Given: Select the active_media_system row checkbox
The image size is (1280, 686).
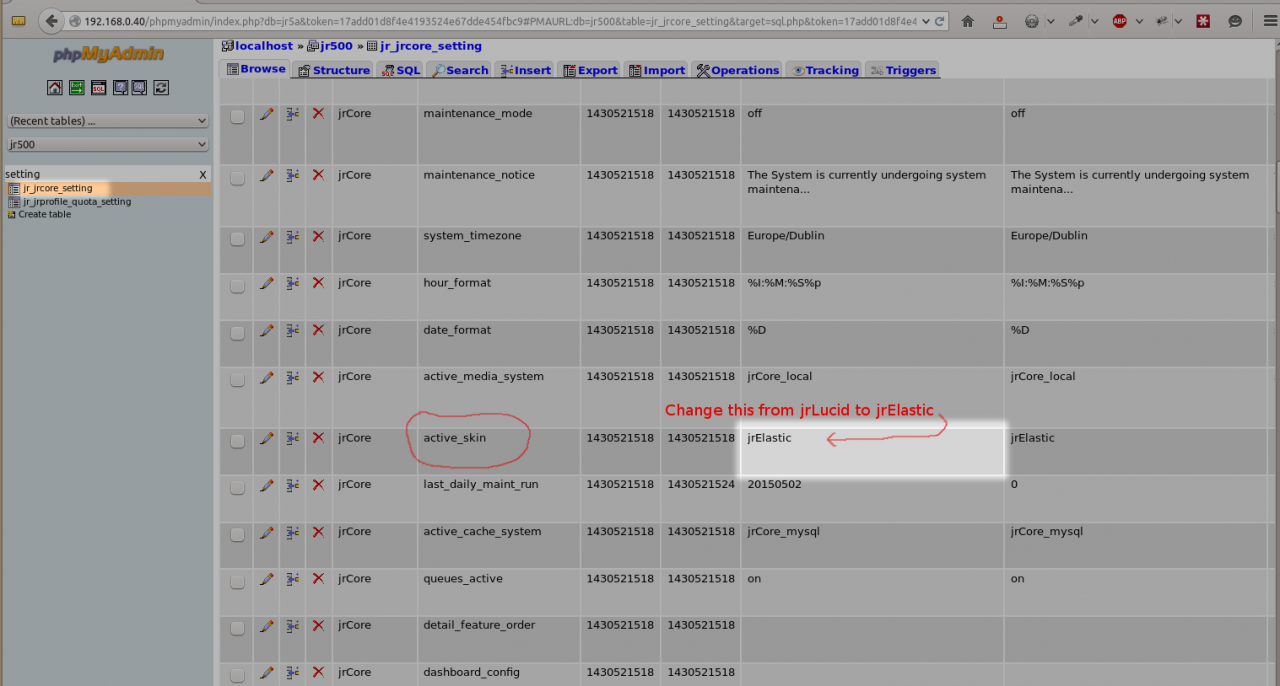Looking at the screenshot, I should 237,380.
